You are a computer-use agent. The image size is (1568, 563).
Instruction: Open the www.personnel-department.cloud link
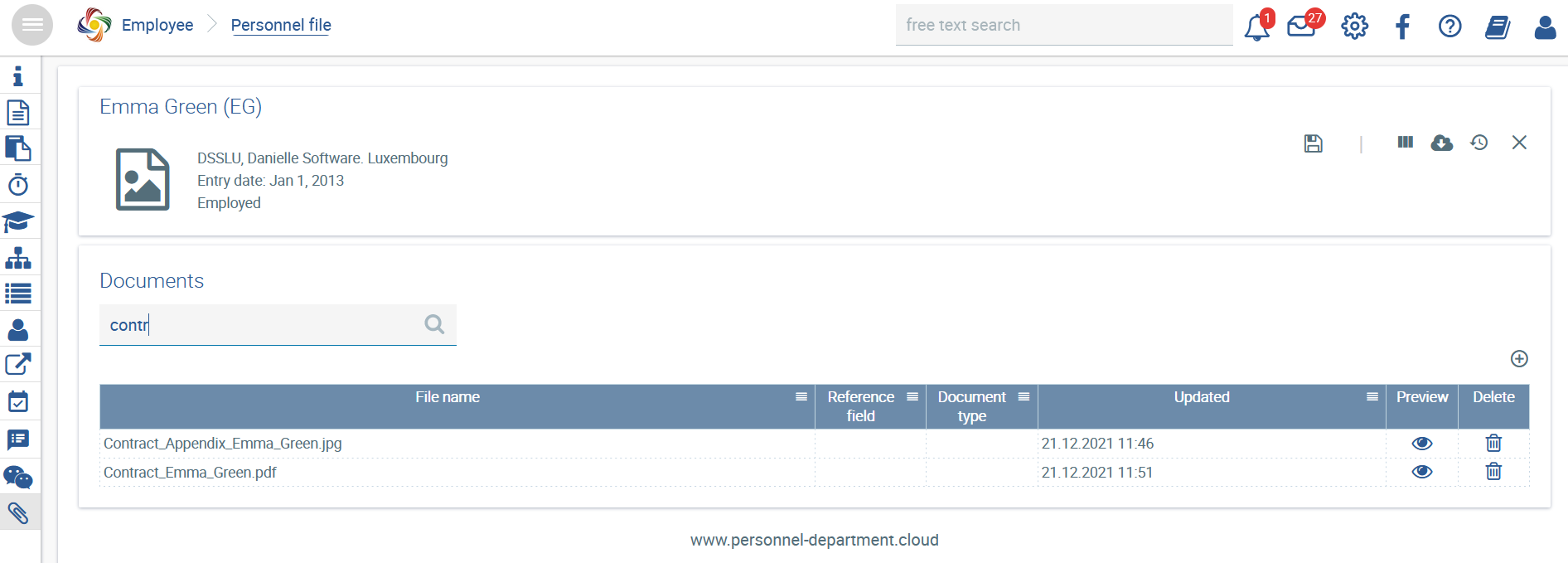point(814,540)
